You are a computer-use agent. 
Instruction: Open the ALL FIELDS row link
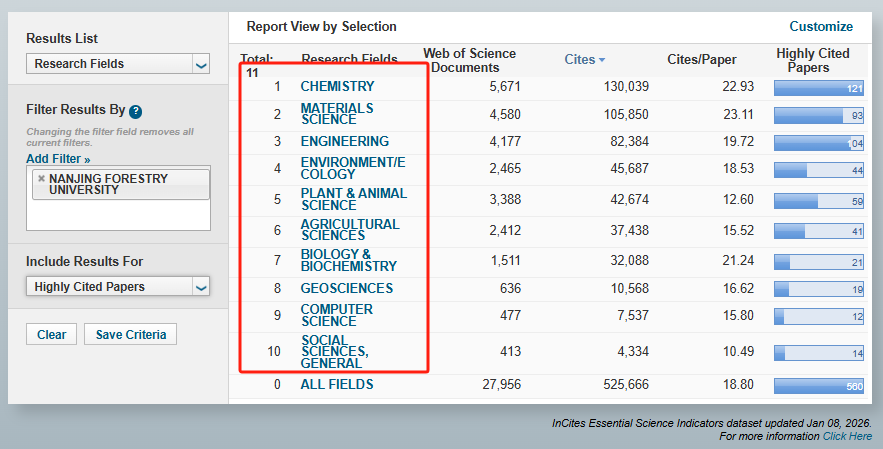pyautogui.click(x=337, y=385)
